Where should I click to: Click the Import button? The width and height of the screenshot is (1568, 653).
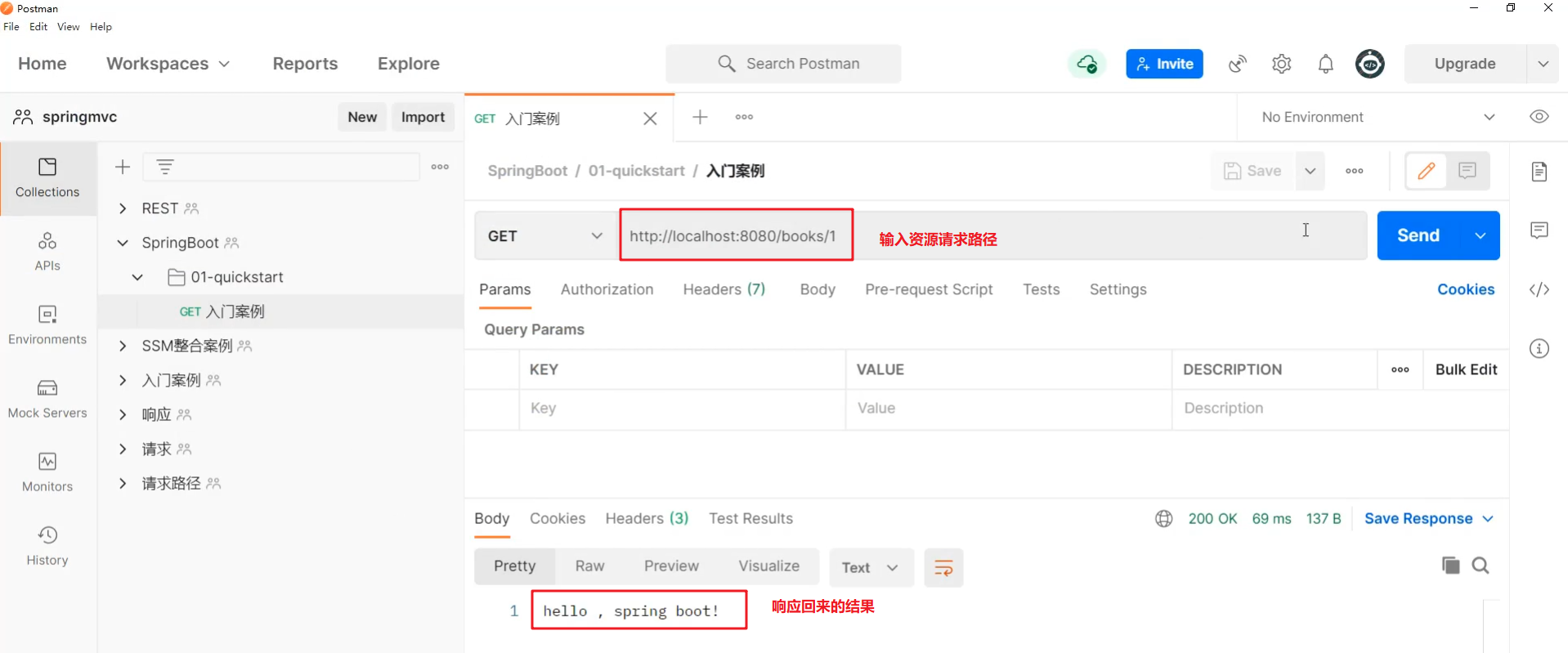pyautogui.click(x=423, y=117)
